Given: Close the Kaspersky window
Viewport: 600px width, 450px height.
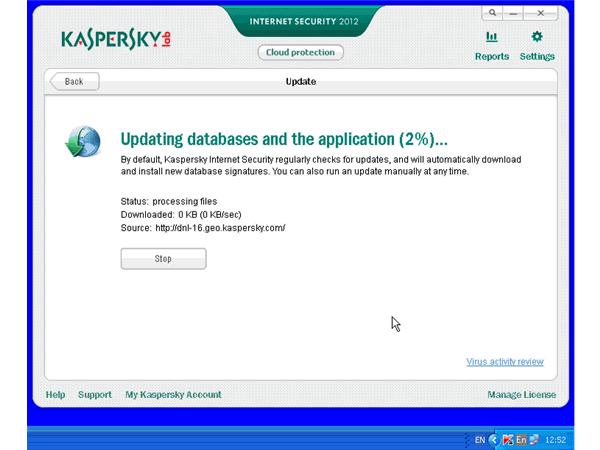Looking at the screenshot, I should (540, 13).
